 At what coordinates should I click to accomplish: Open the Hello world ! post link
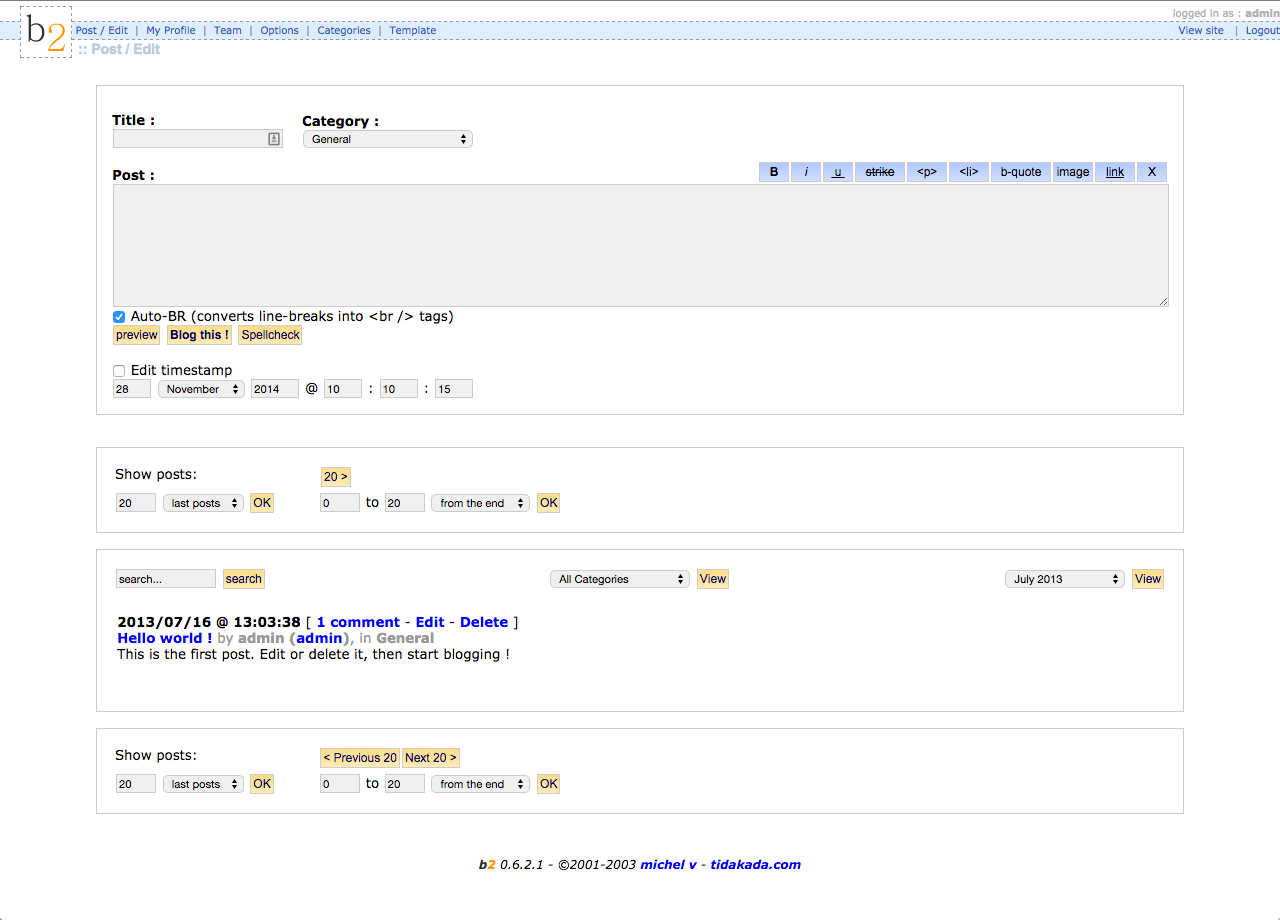165,638
